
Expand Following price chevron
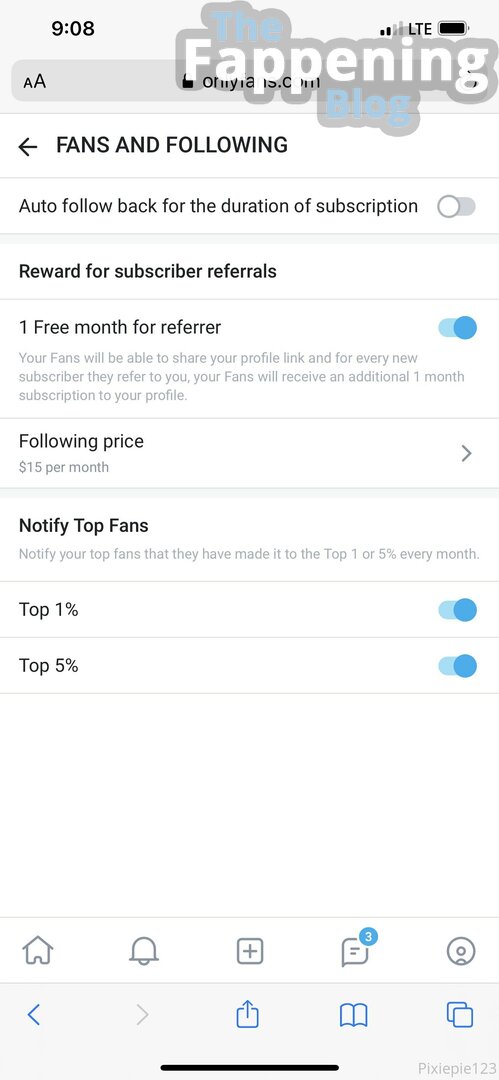467,453
